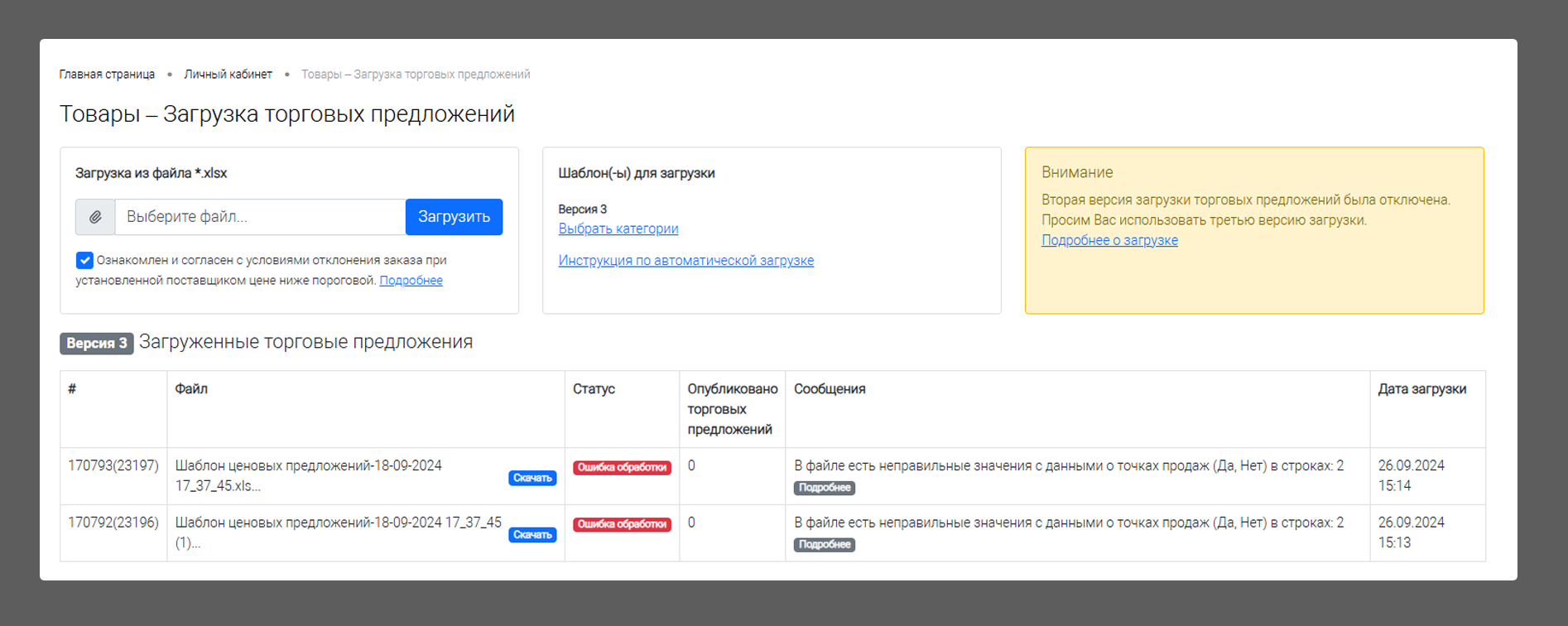Click the 'Выберите файл...' file input field

point(260,217)
